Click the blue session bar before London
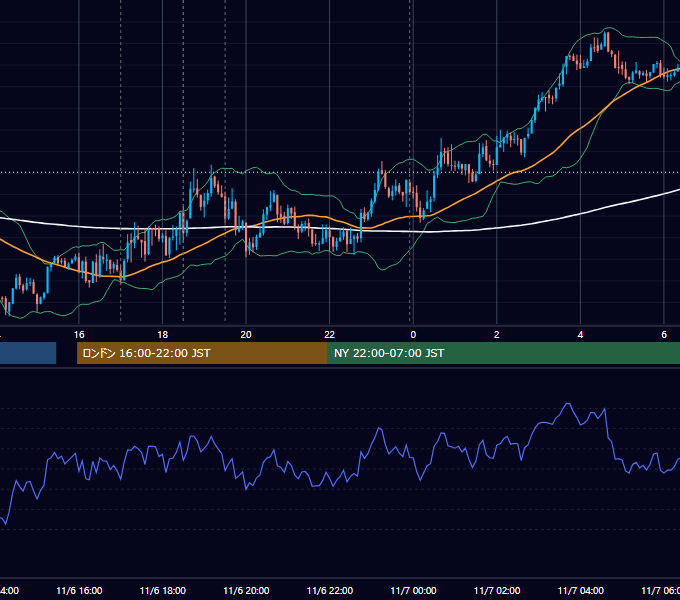The image size is (680, 600). tap(28, 353)
